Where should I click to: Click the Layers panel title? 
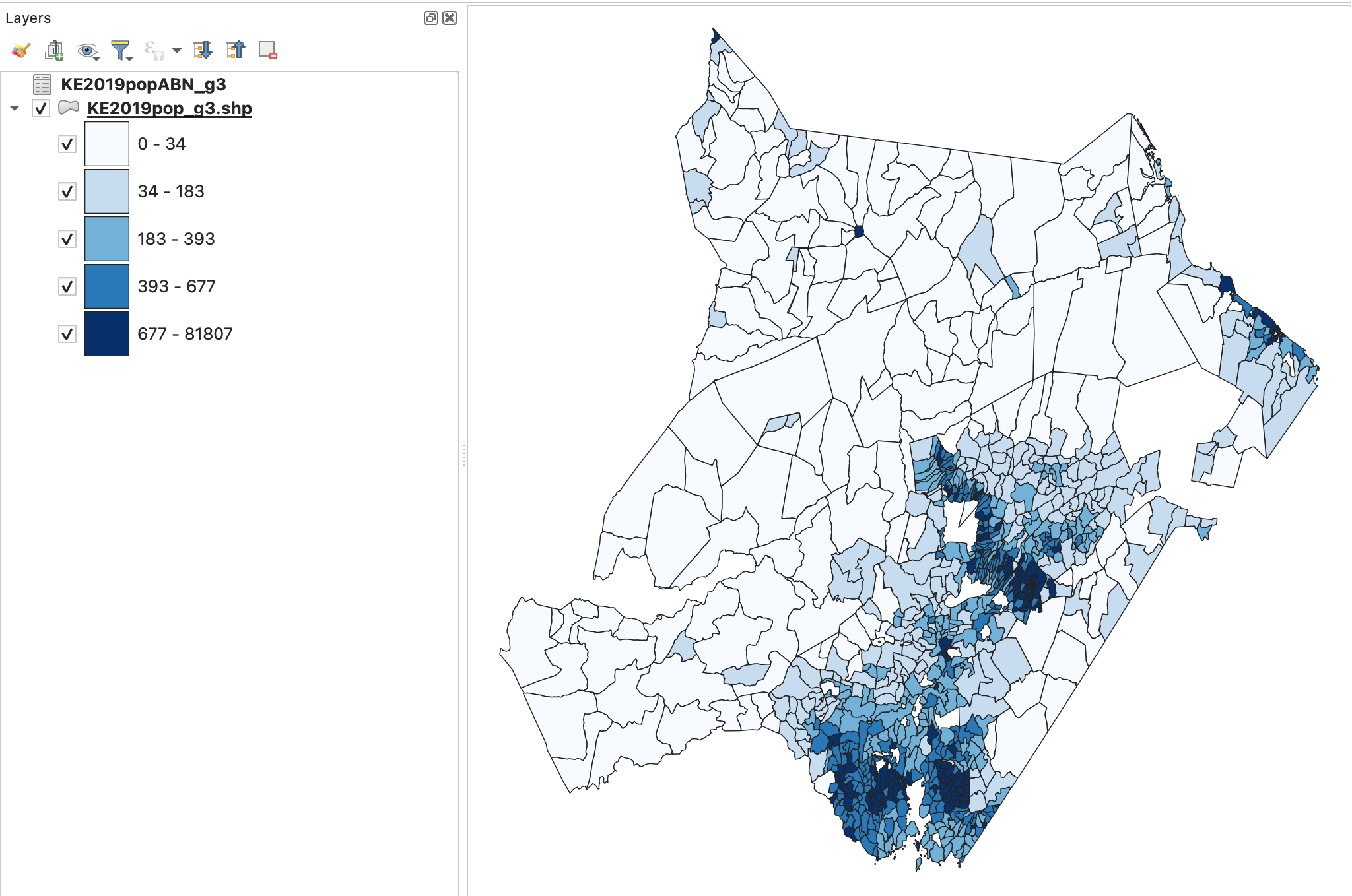click(28, 18)
